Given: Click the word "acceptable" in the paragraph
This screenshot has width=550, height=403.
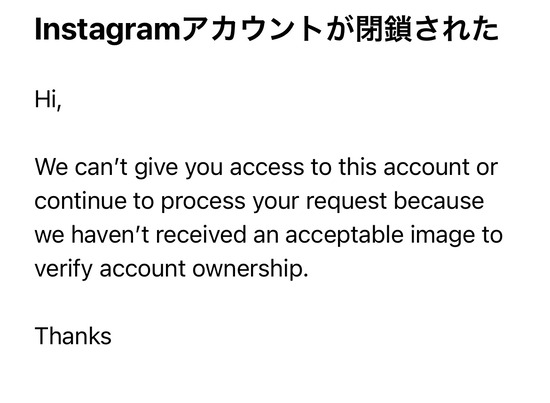Looking at the screenshot, I should pyautogui.click(x=344, y=236).
